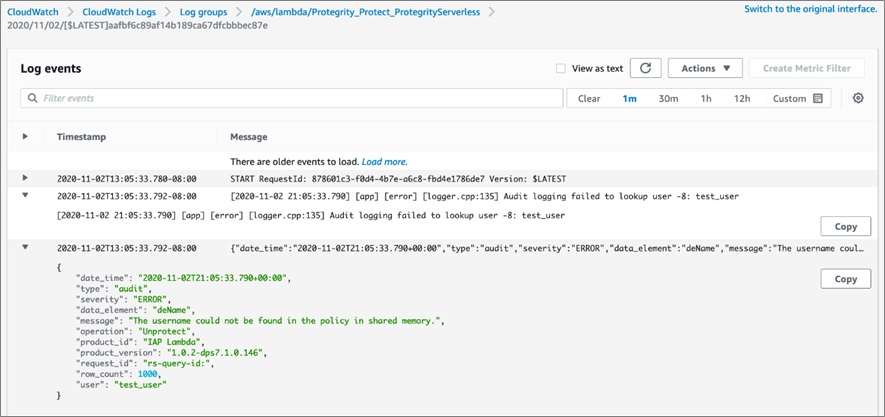Open the Custom time range calendar icon
Image resolution: width=885 pixels, height=417 pixels.
point(817,98)
